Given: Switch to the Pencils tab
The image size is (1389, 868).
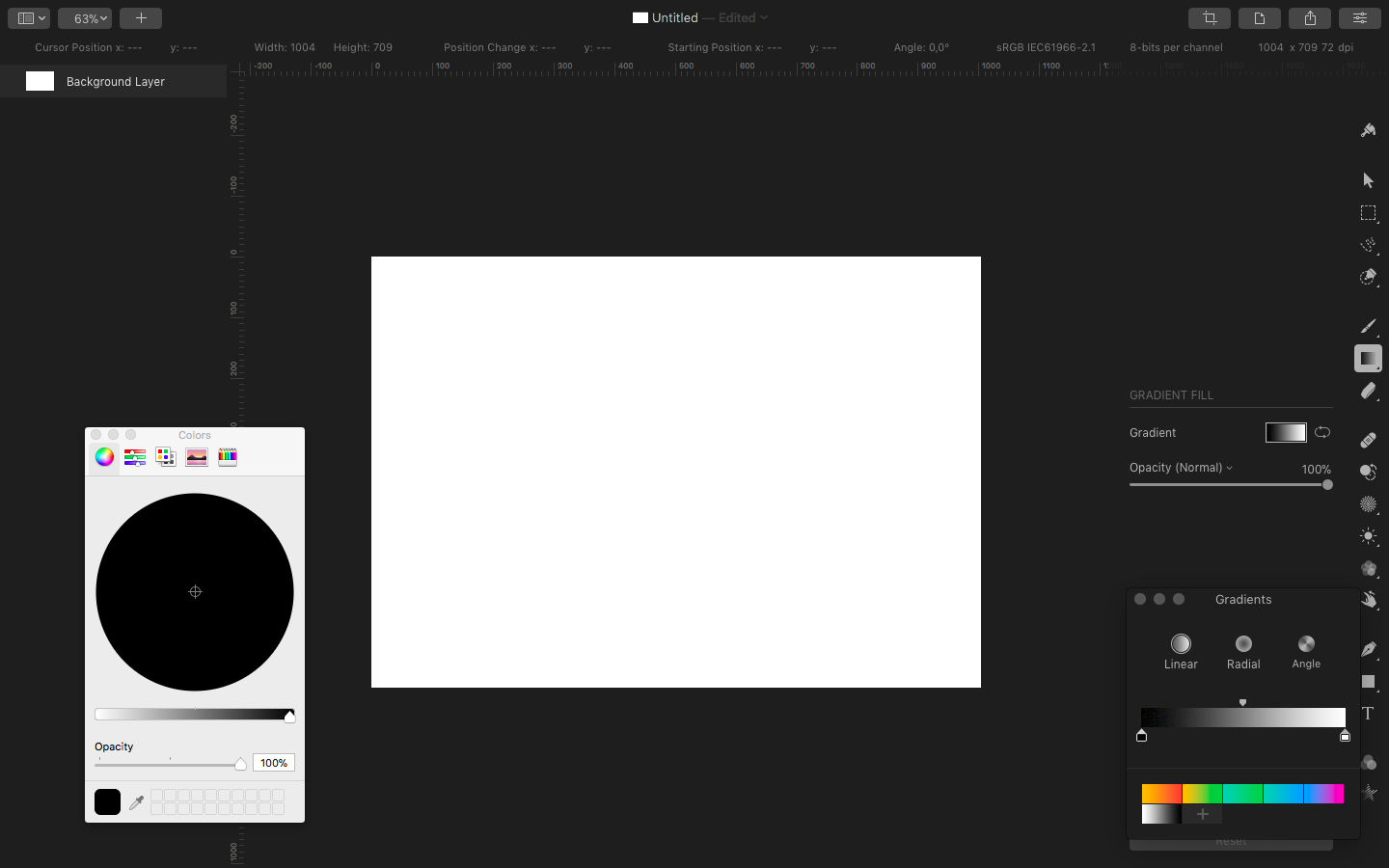Looking at the screenshot, I should 228,457.
